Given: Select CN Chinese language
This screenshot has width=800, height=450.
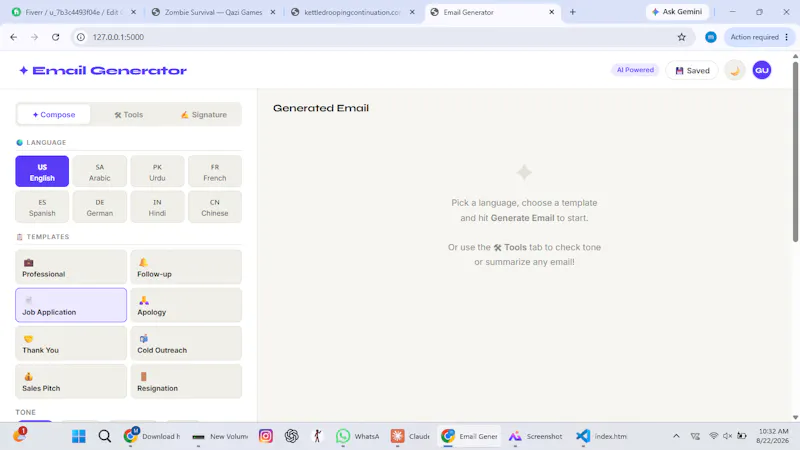Looking at the screenshot, I should pyautogui.click(x=215, y=207).
